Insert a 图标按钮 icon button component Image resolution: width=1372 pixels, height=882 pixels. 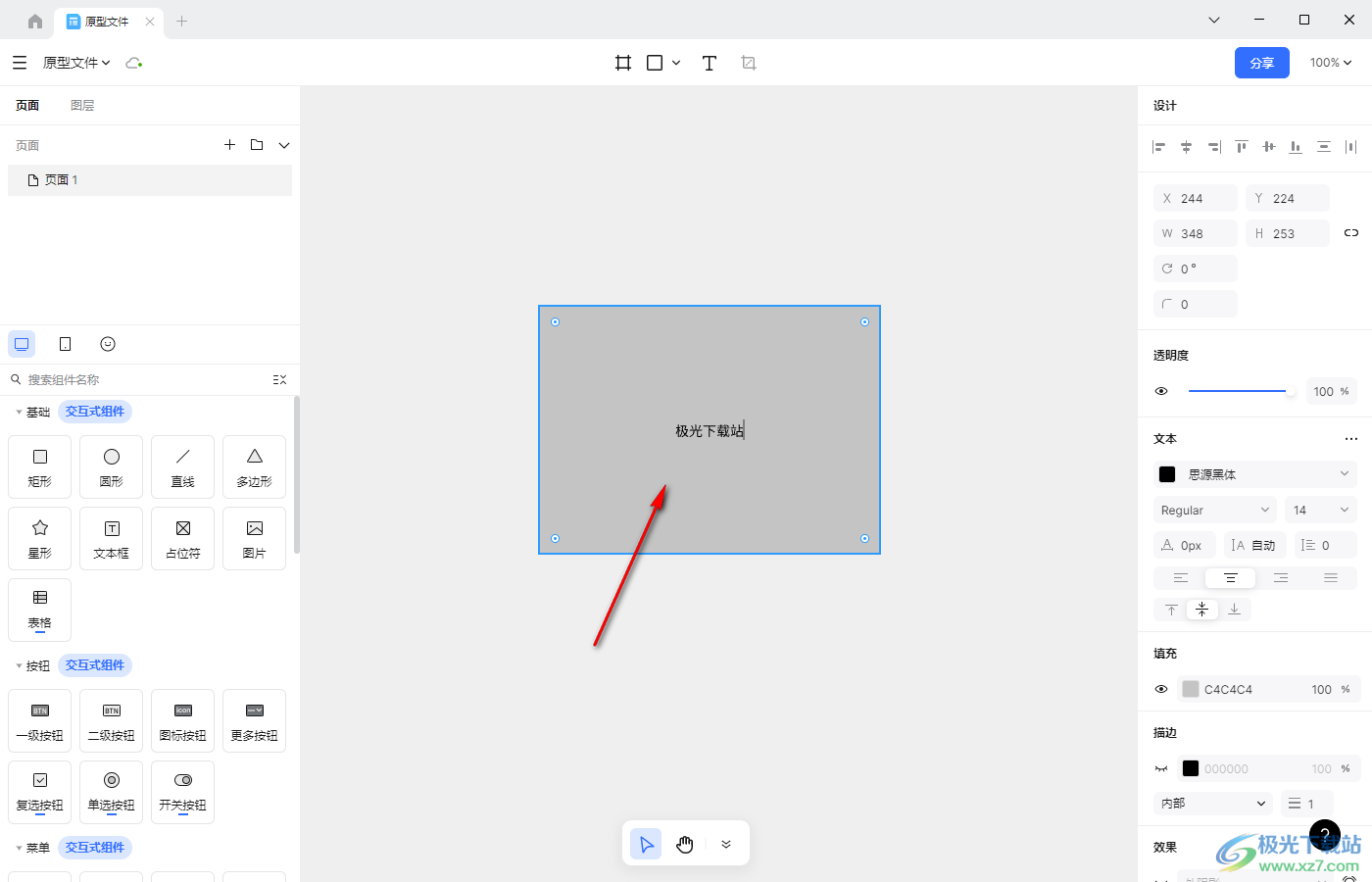183,720
